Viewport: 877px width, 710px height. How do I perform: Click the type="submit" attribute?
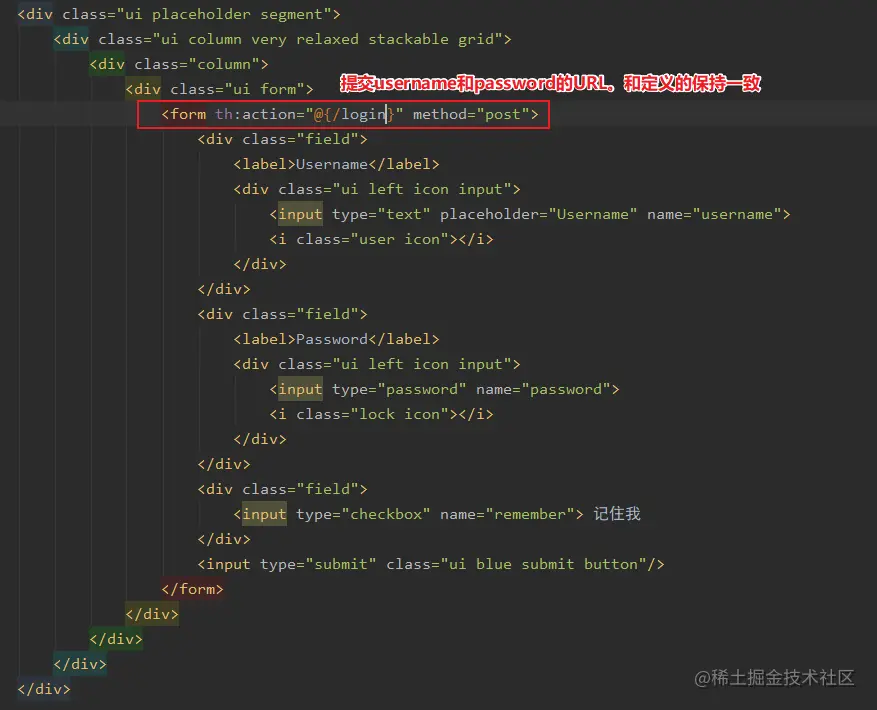318,565
